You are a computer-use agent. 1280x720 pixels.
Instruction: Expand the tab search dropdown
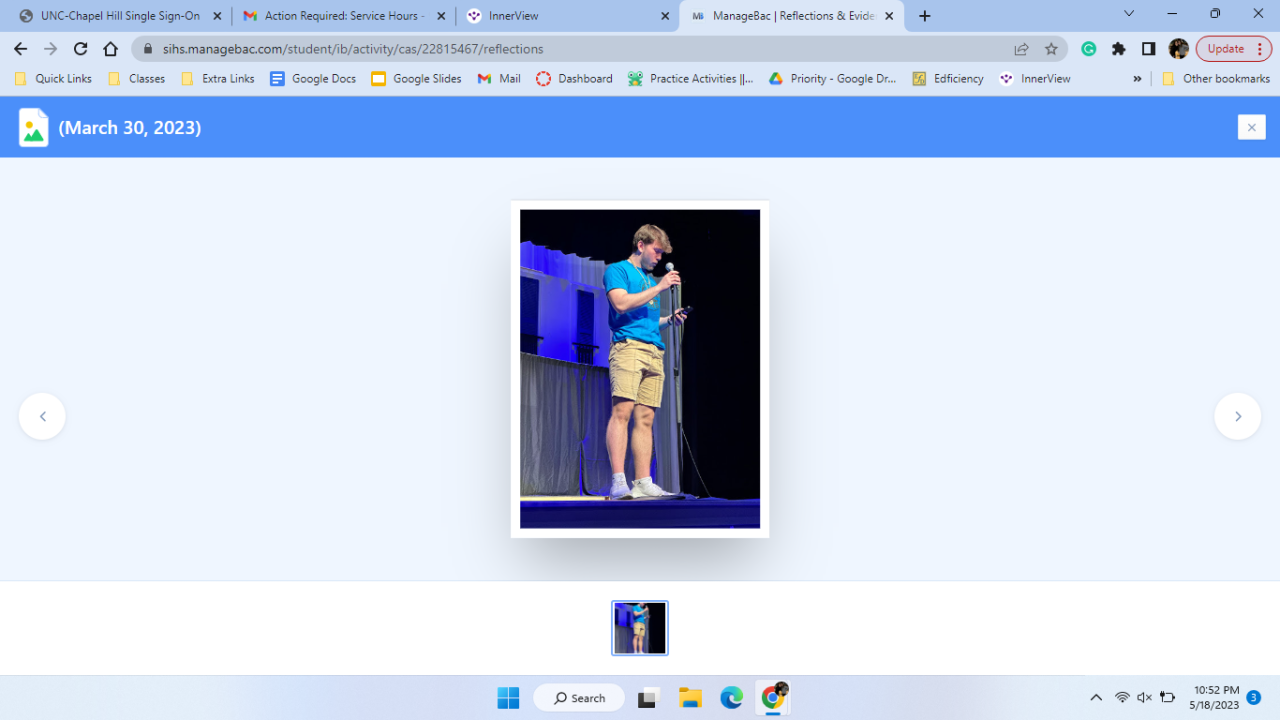pyautogui.click(x=1129, y=14)
